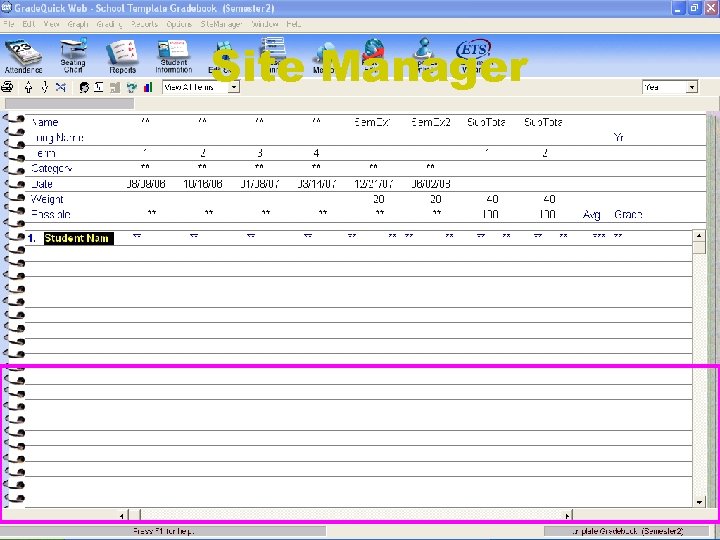This screenshot has height=540, width=720.
Task: Click the 'Press F1 for help' status text
Action: click(x=164, y=531)
